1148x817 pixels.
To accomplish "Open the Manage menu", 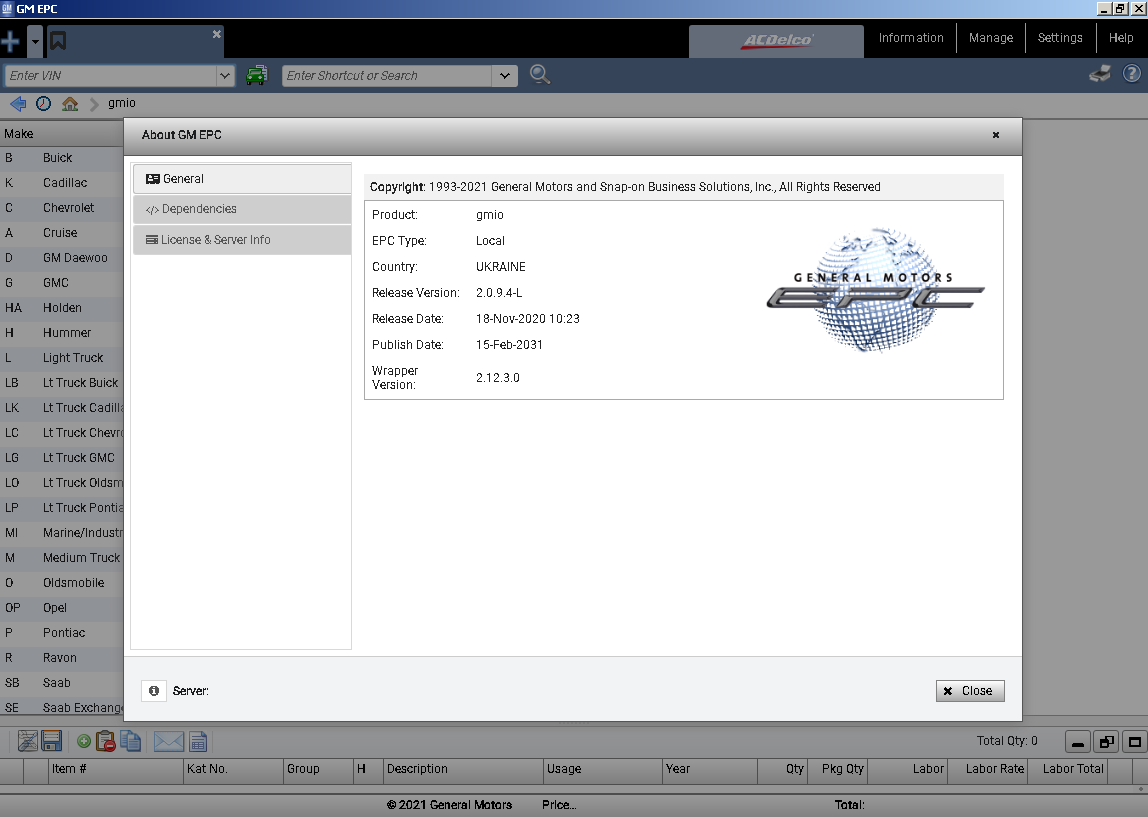I will tap(991, 38).
